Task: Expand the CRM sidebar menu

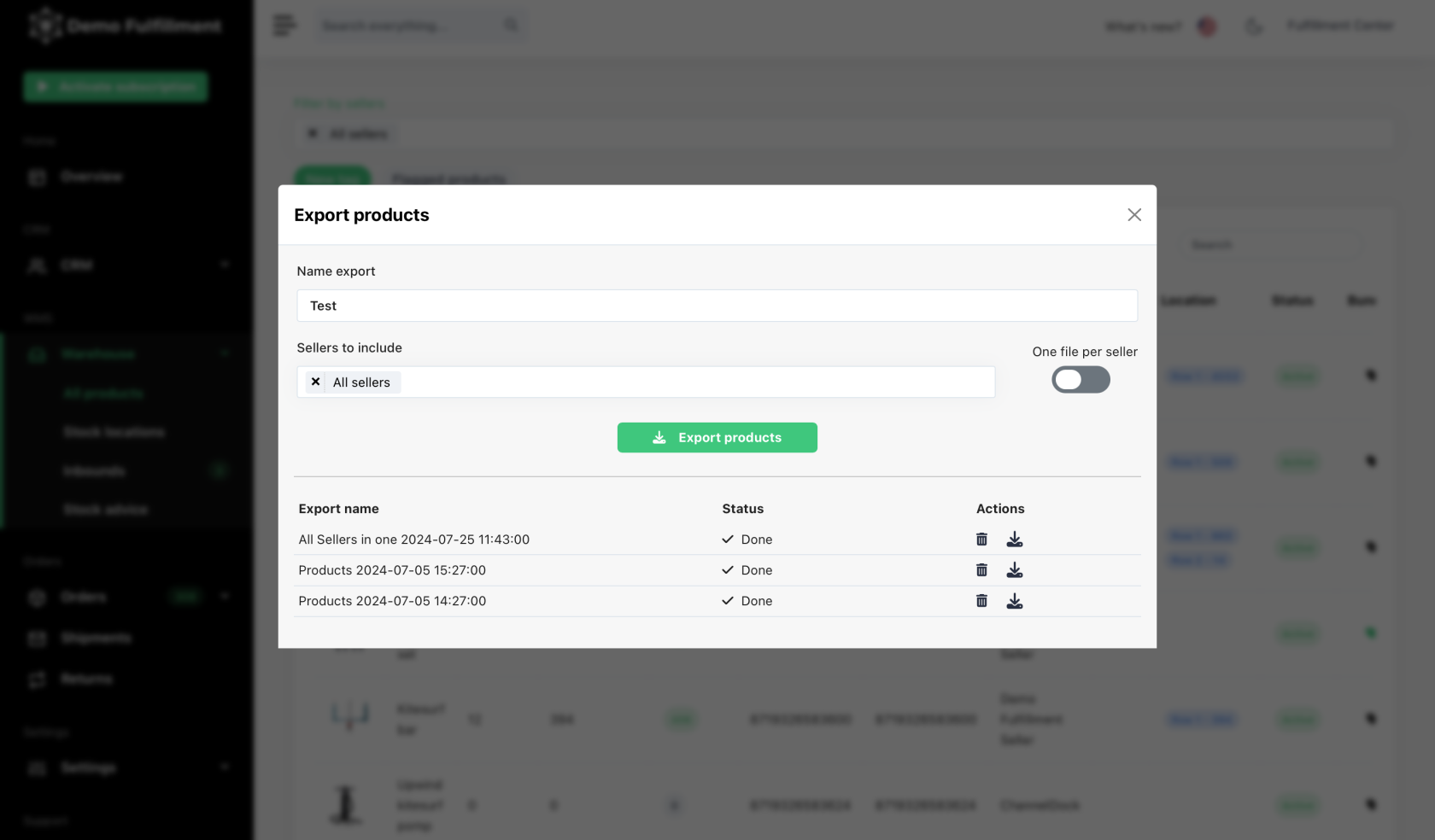Action: (x=128, y=265)
